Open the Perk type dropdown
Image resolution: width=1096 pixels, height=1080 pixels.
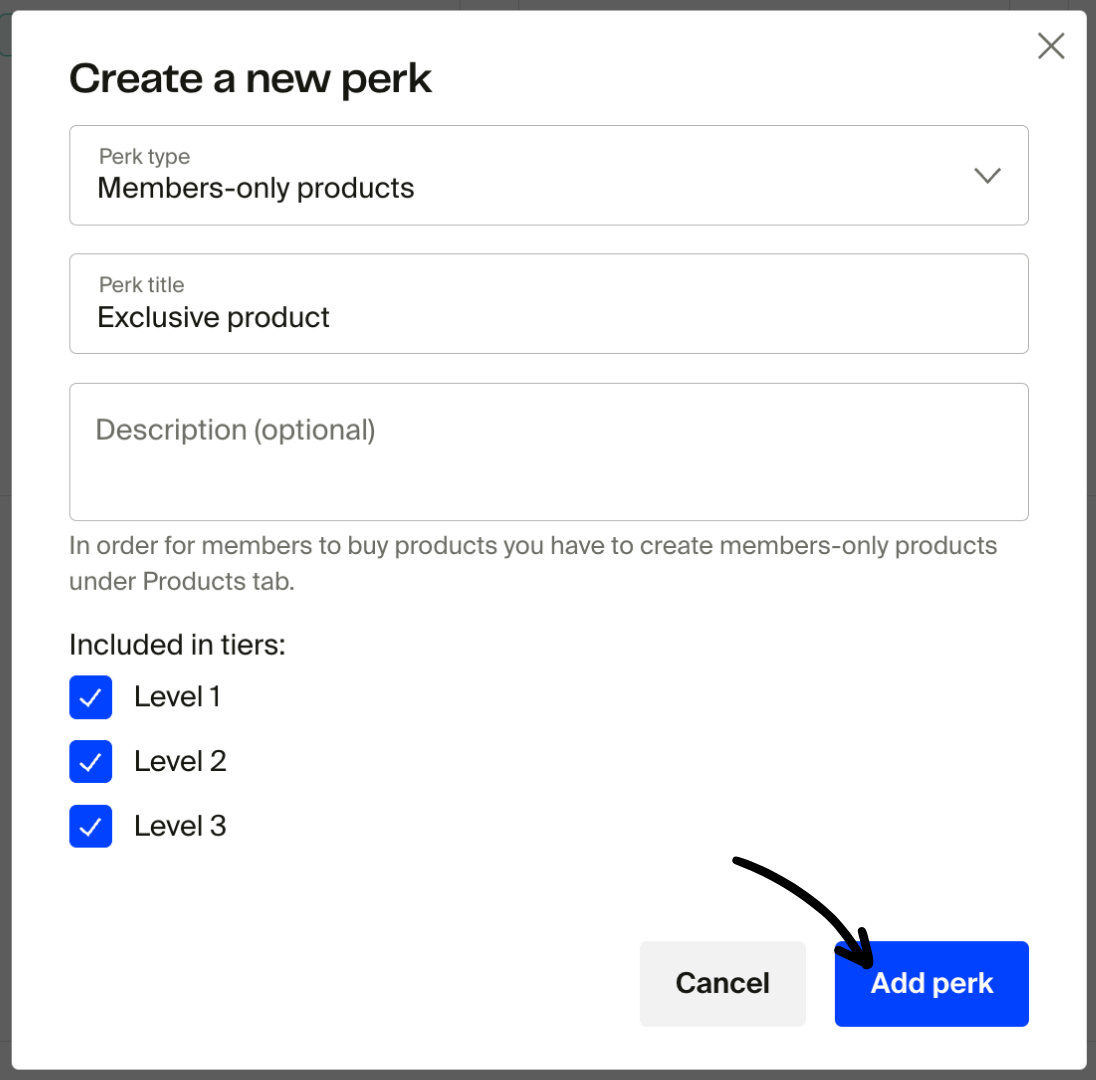[548, 175]
